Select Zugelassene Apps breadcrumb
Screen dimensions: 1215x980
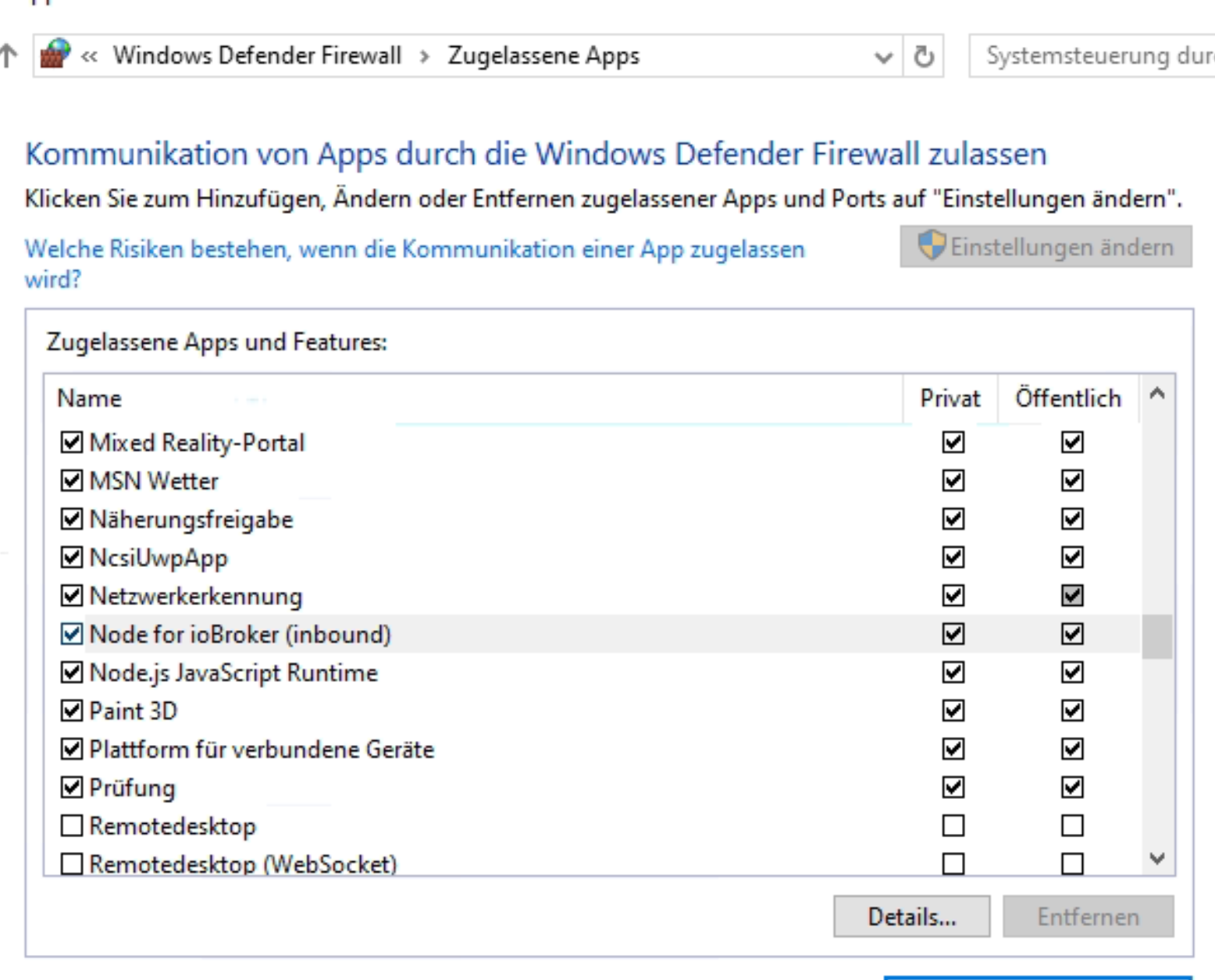pos(543,55)
